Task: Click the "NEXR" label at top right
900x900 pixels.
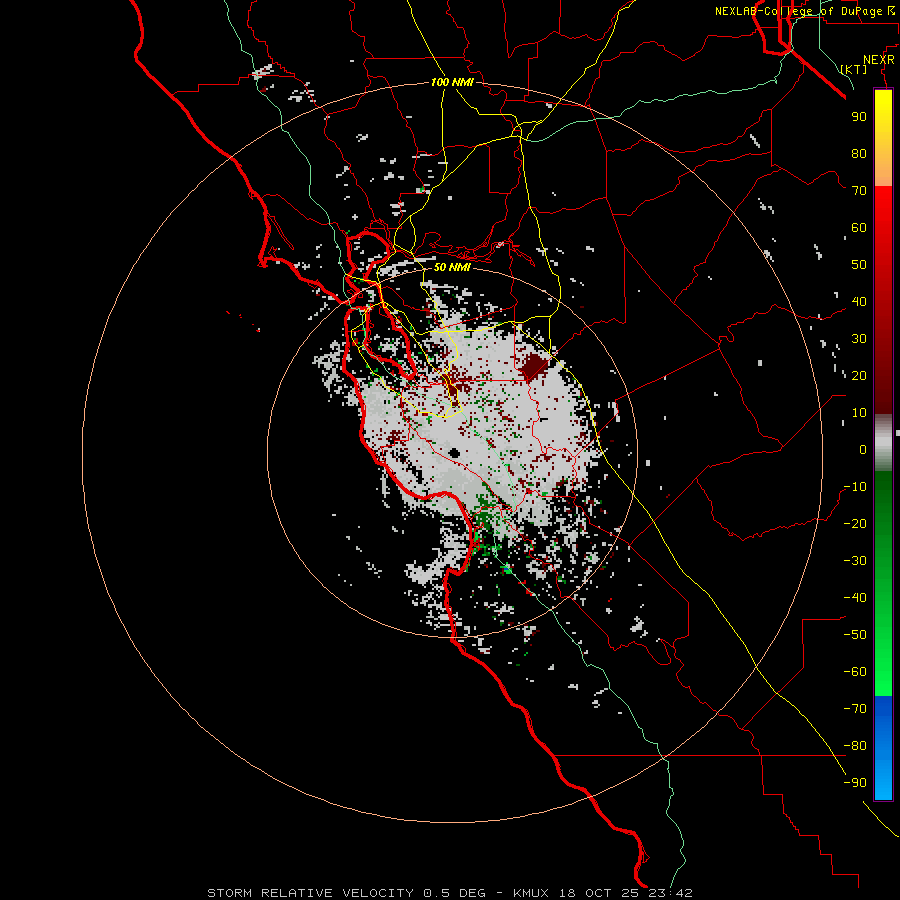Action: click(879, 60)
